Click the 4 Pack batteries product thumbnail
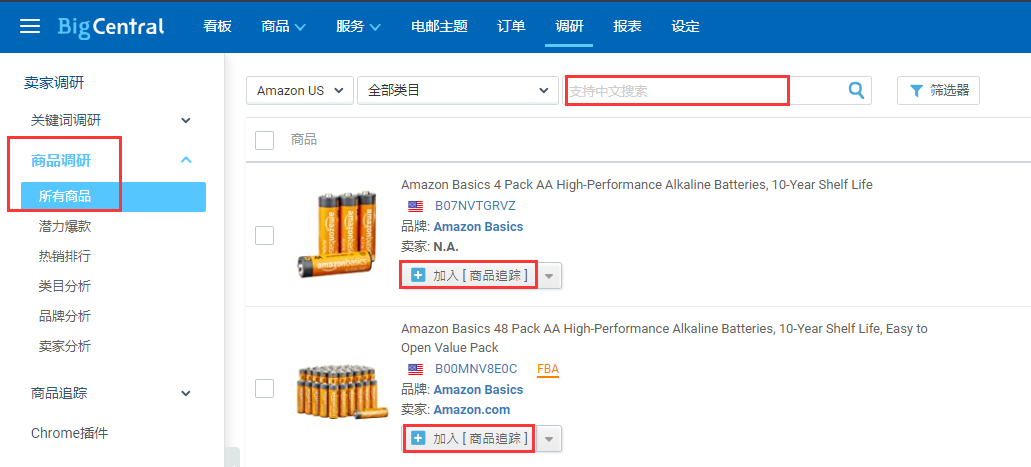This screenshot has height=467, width=1031. (x=339, y=232)
